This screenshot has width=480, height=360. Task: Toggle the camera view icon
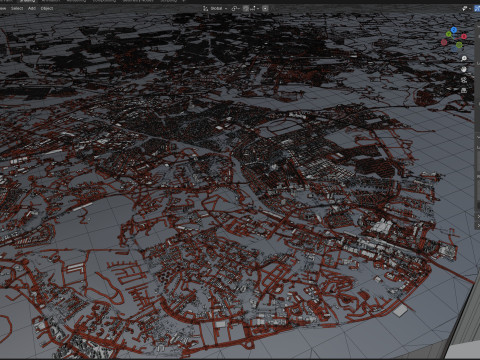pyautogui.click(x=464, y=80)
